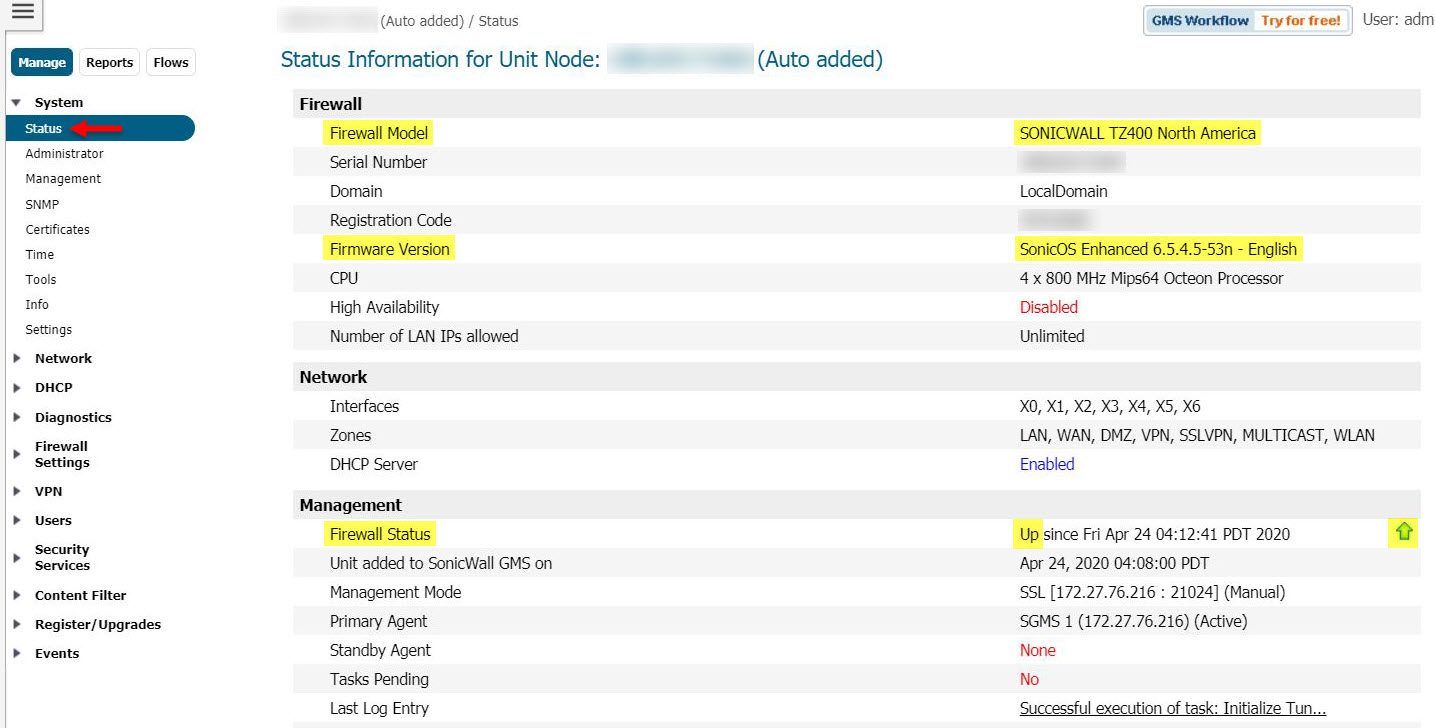The image size is (1435, 728).
Task: Click the Enabled DHCP Server link
Action: click(1047, 464)
